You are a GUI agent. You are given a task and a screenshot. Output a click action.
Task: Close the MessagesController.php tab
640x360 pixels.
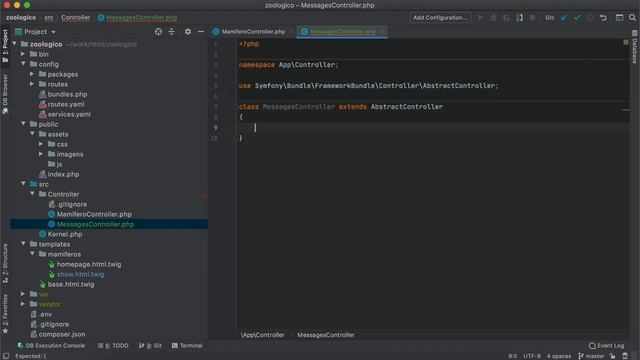pos(382,31)
